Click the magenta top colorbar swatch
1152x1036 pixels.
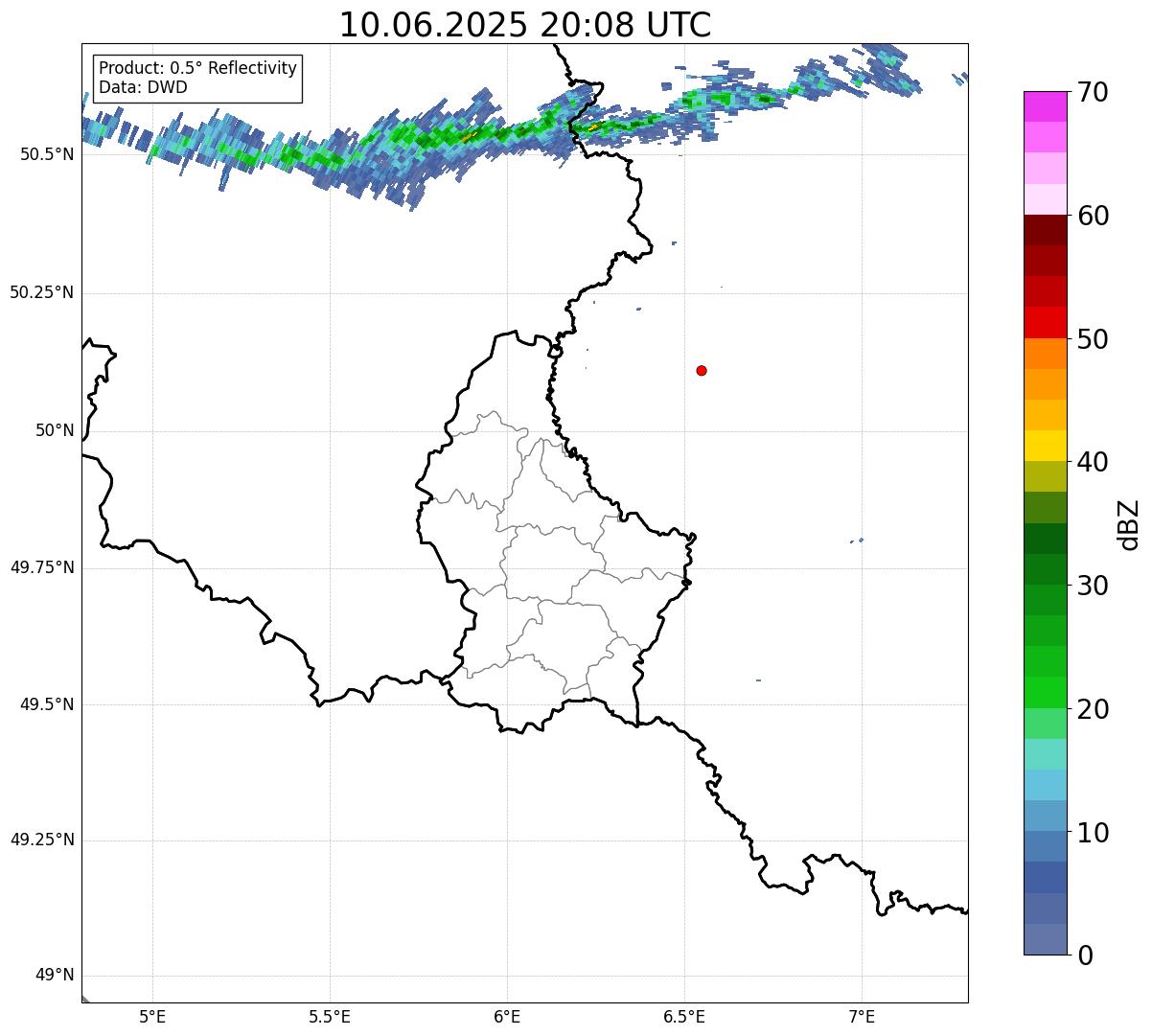click(1045, 106)
